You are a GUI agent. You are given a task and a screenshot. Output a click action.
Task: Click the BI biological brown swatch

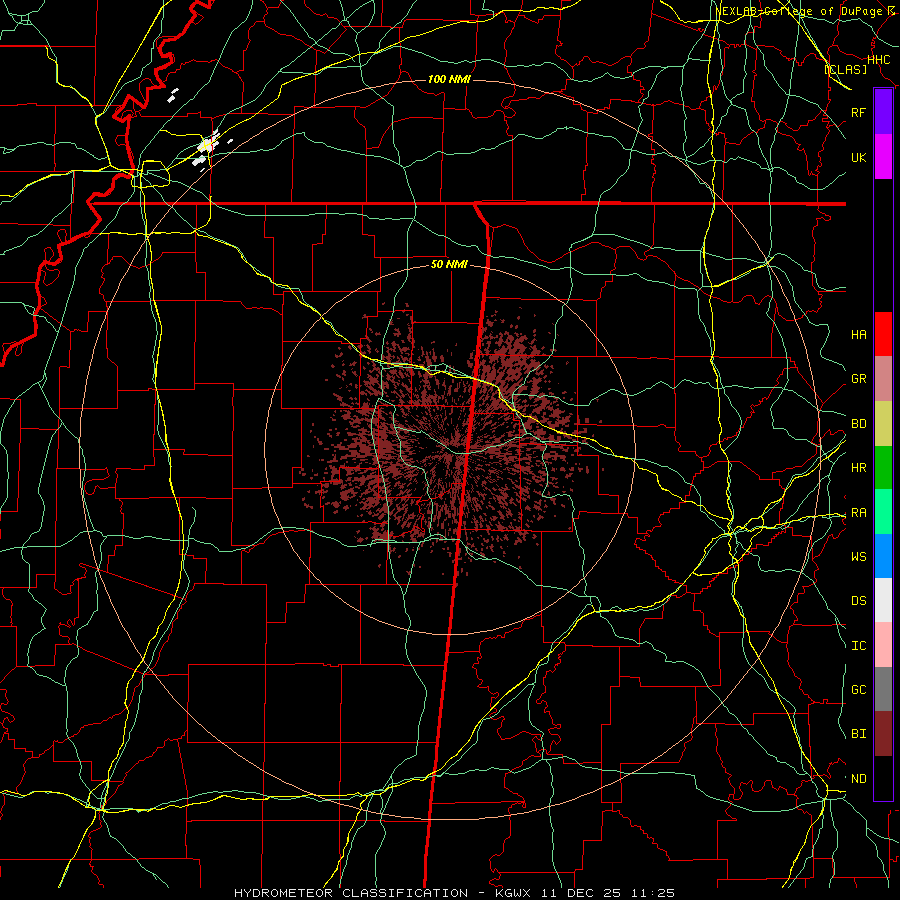pyautogui.click(x=883, y=734)
